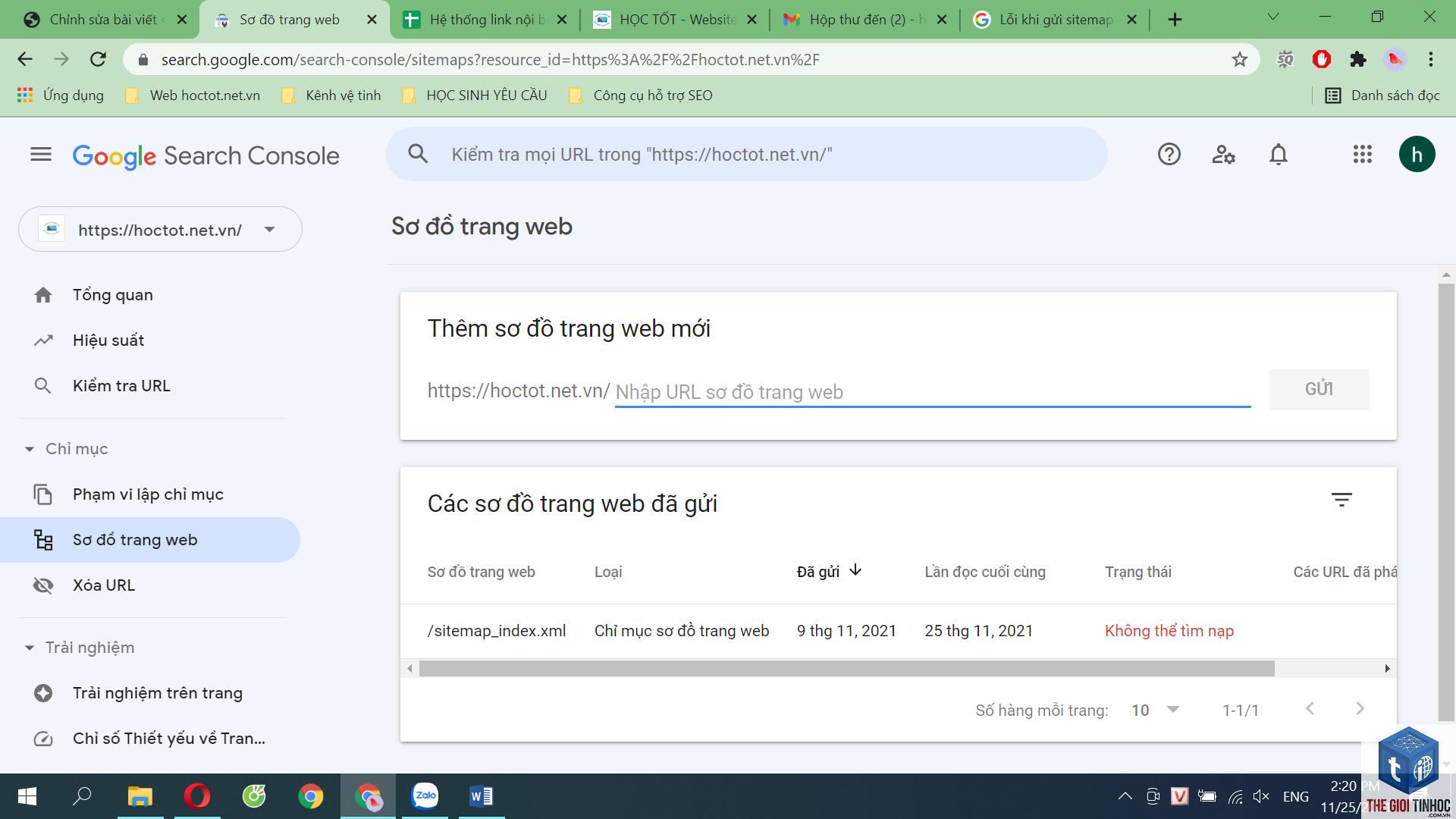Open the /sitemap_index.xml row

[898, 631]
